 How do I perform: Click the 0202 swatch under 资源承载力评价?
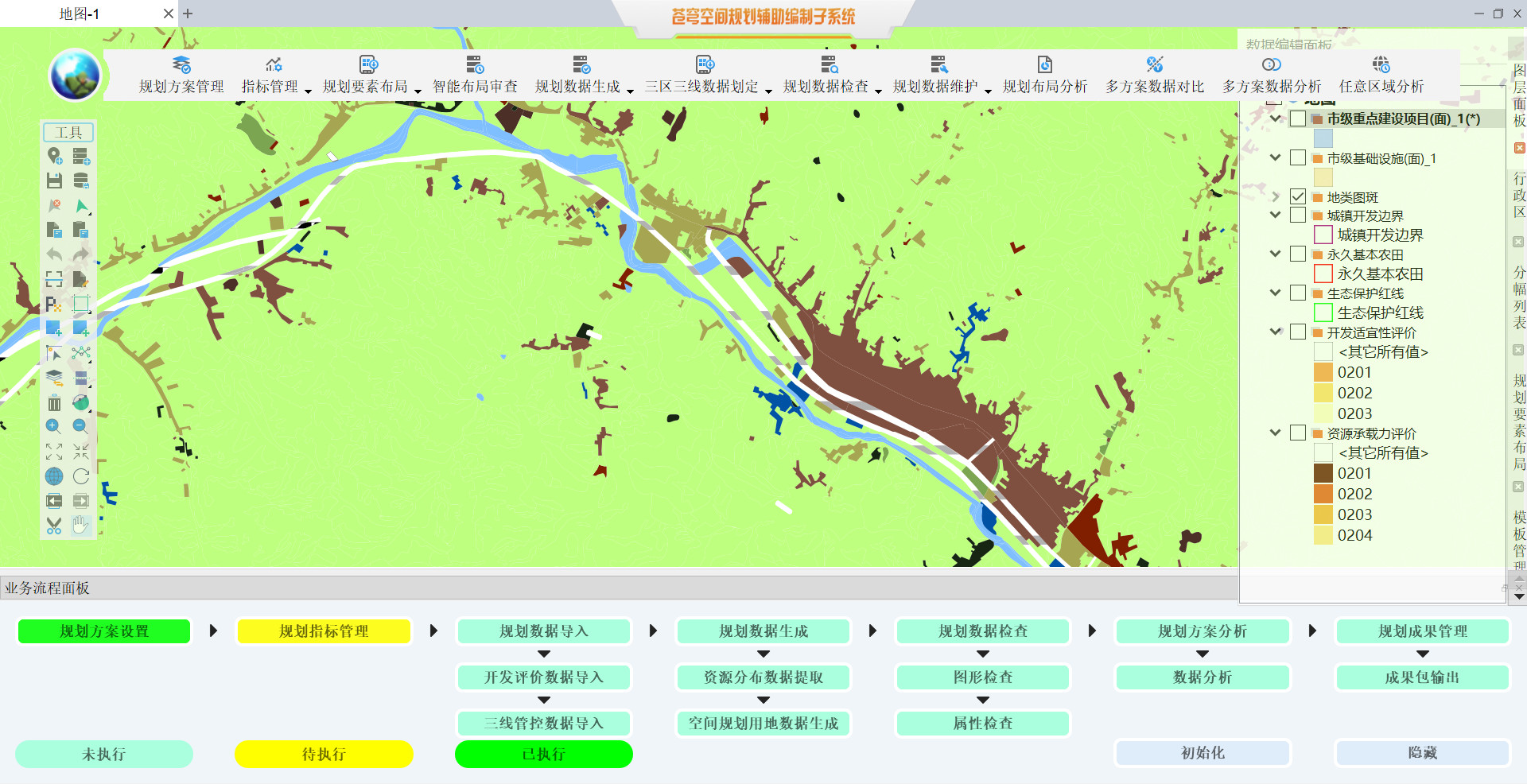tap(1323, 494)
